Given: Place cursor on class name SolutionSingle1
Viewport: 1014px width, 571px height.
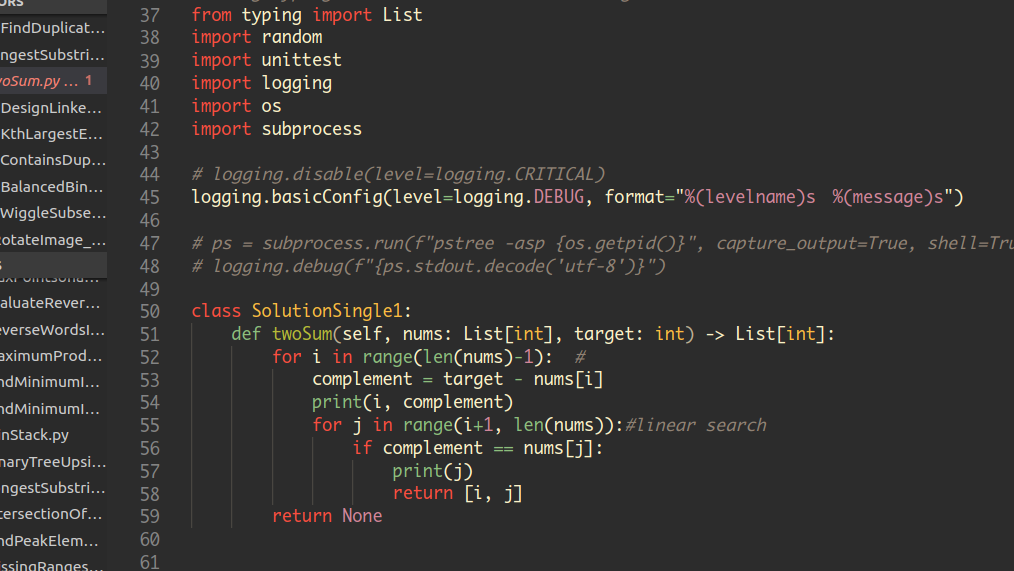Looking at the screenshot, I should pyautogui.click(x=327, y=311).
